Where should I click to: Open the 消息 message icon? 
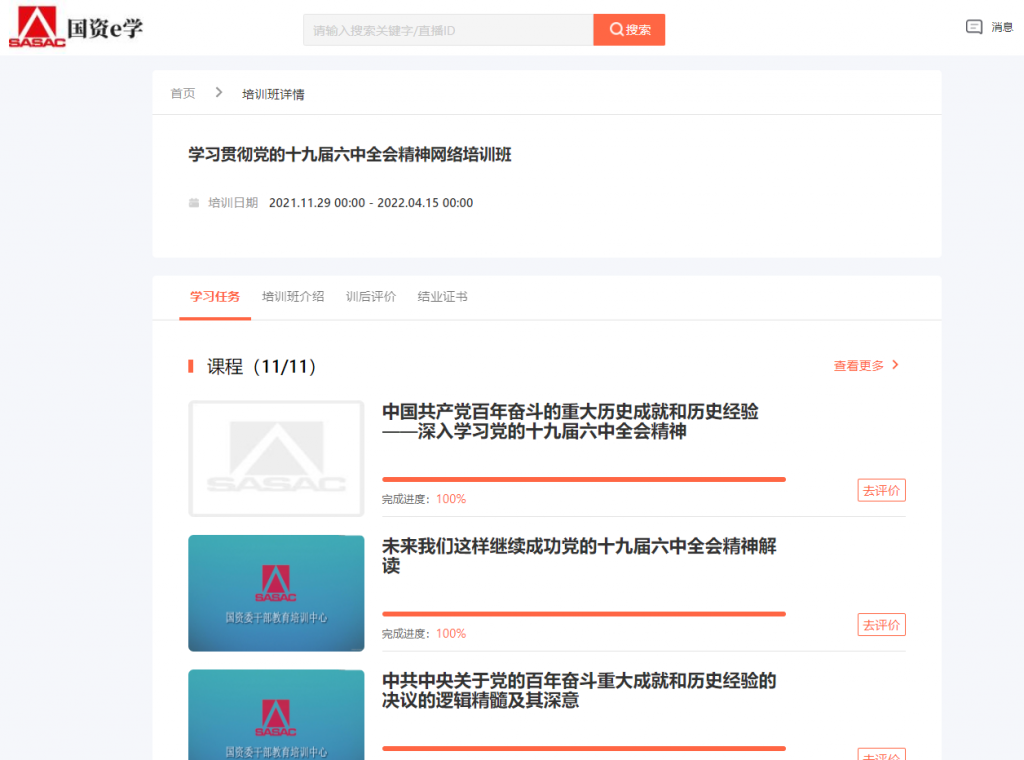[x=974, y=28]
